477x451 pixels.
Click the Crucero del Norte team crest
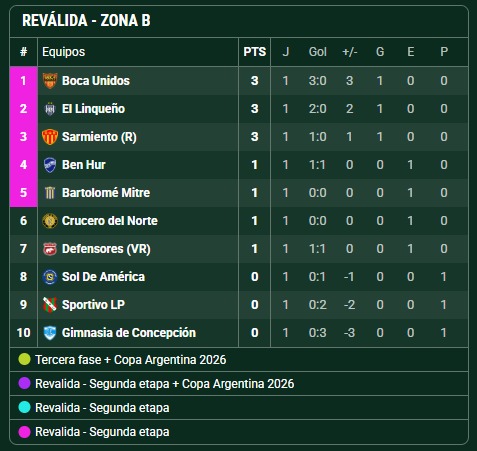(50, 221)
